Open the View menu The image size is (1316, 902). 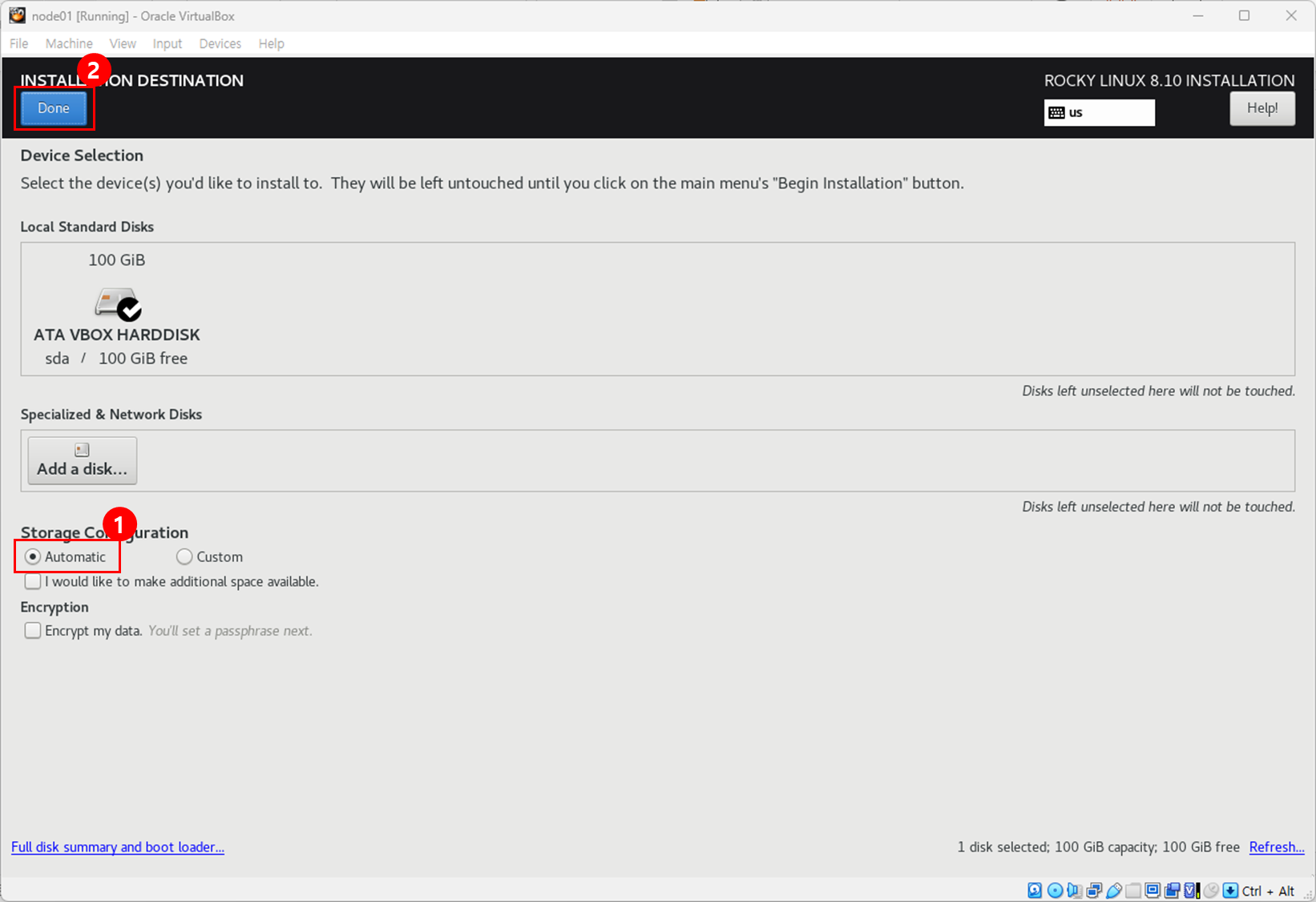[x=123, y=43]
